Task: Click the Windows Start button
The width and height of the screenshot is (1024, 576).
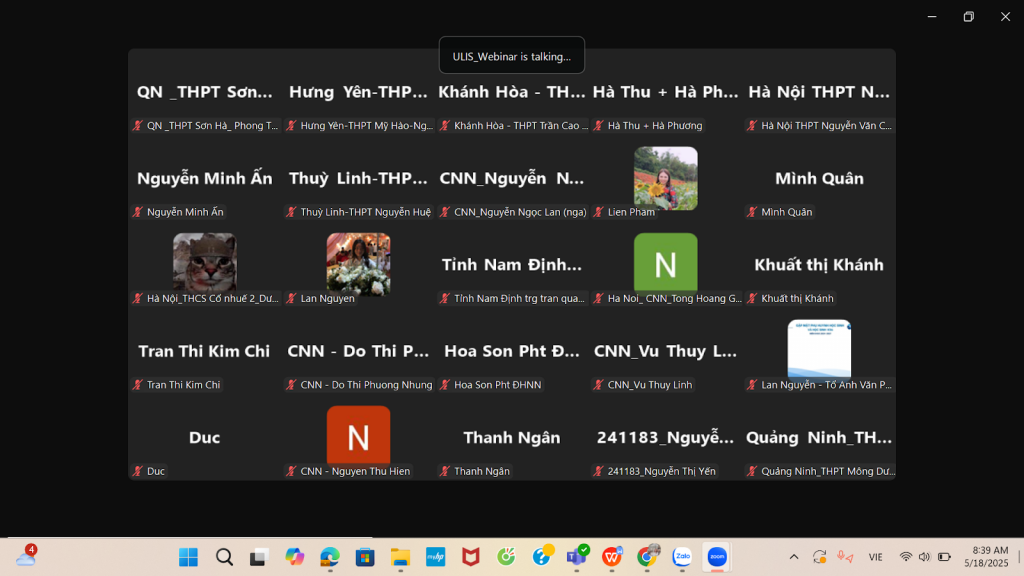Action: (188, 557)
